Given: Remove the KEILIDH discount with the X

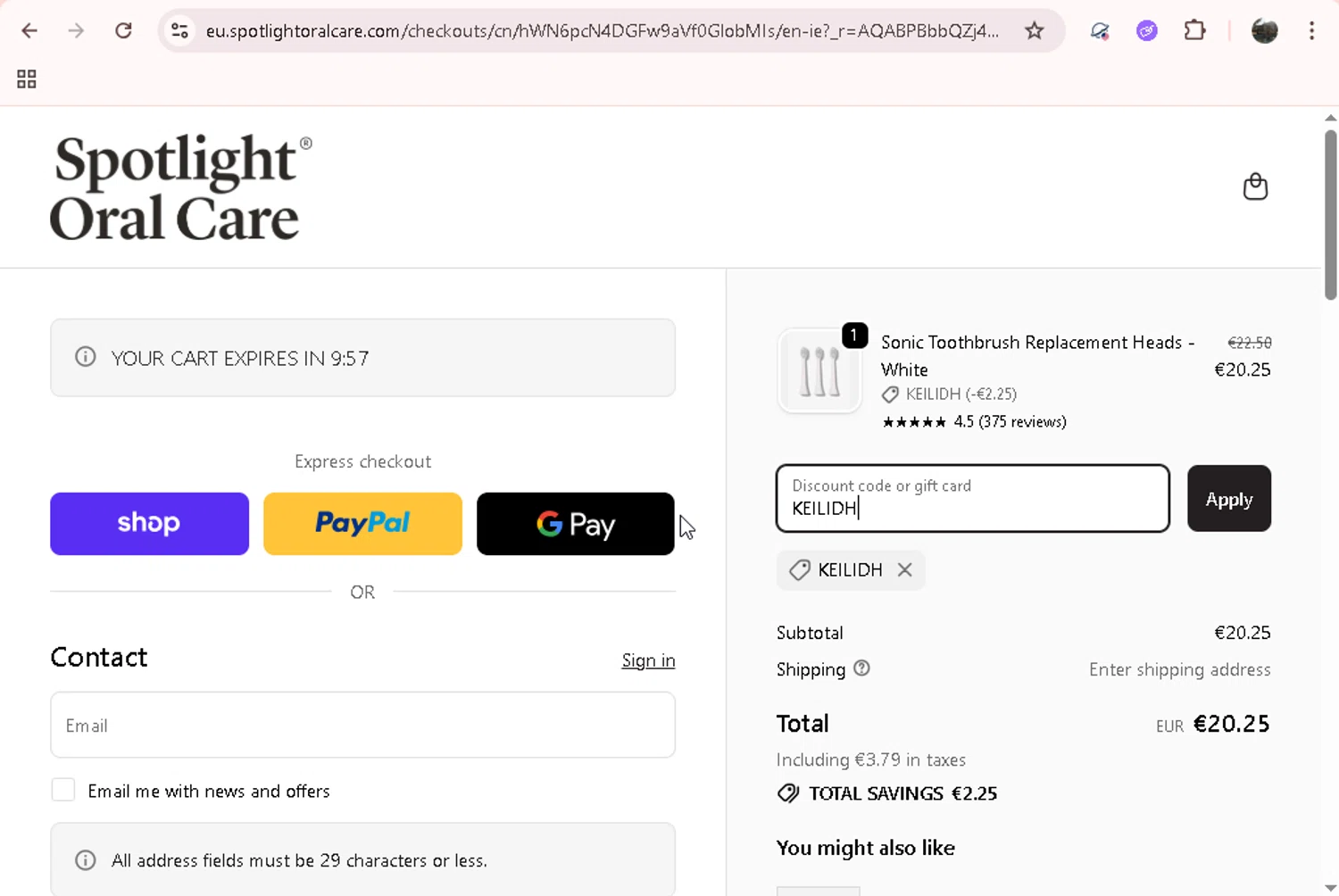Looking at the screenshot, I should 905,570.
